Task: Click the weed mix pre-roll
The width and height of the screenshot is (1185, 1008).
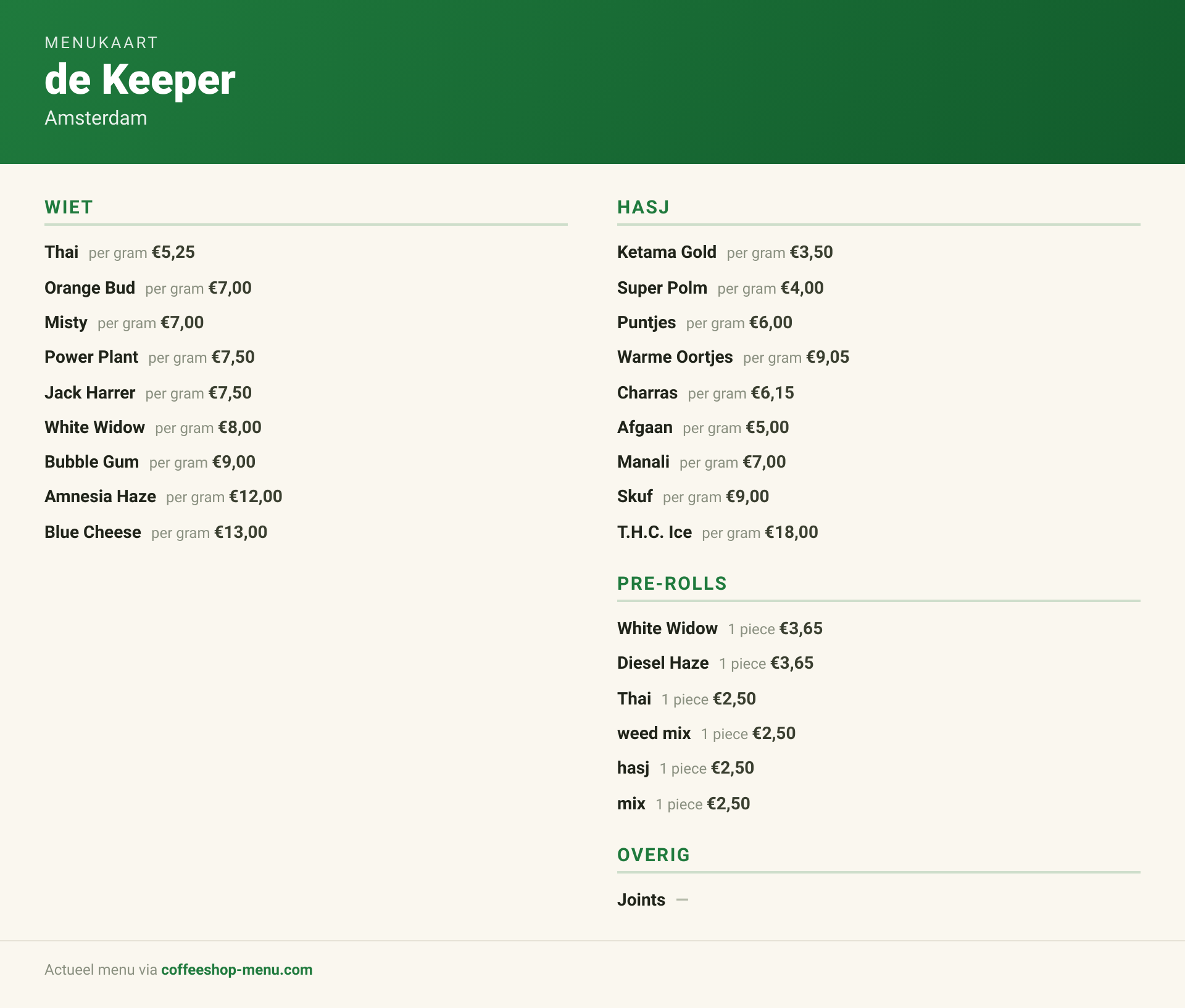Action: 654,733
